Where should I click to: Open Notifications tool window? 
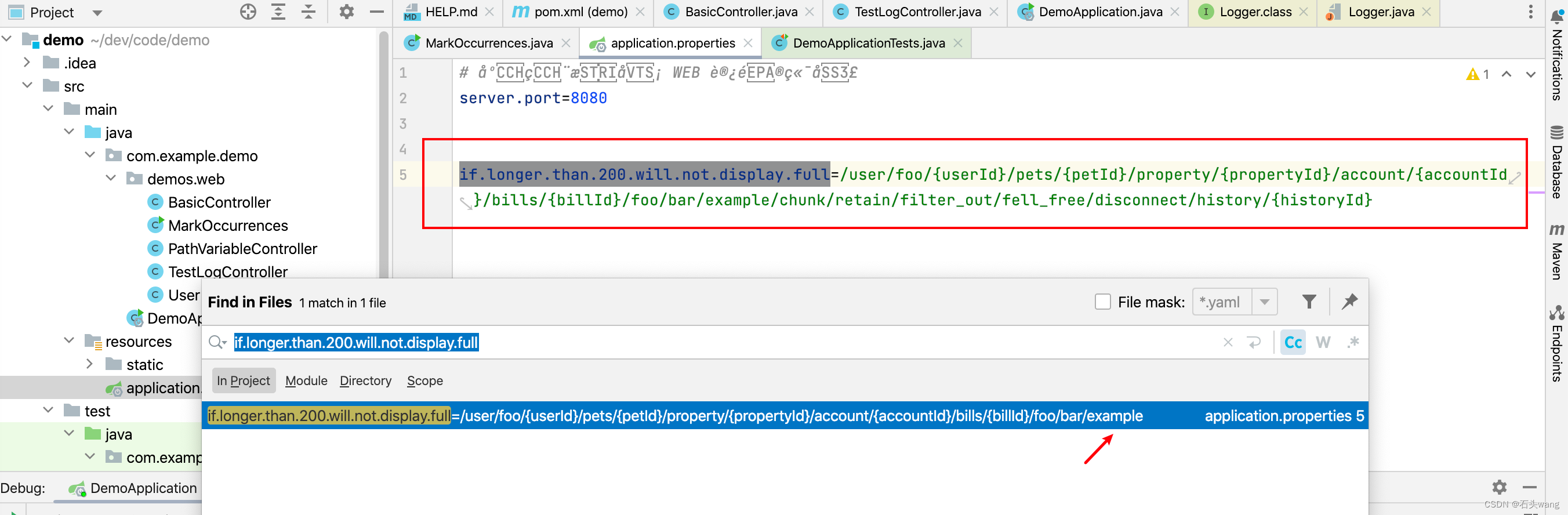(x=1557, y=56)
